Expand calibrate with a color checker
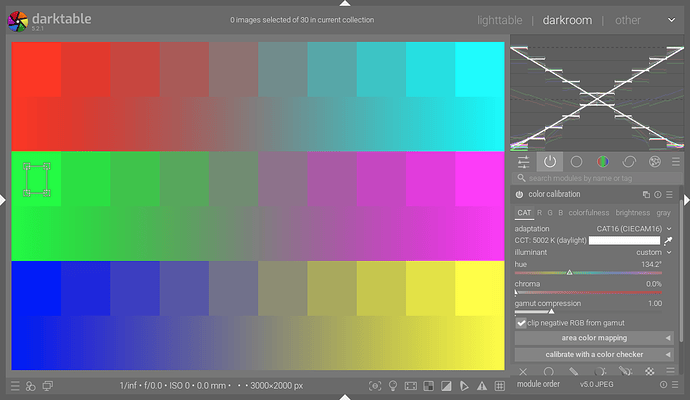690x400 pixels. (x=595, y=354)
